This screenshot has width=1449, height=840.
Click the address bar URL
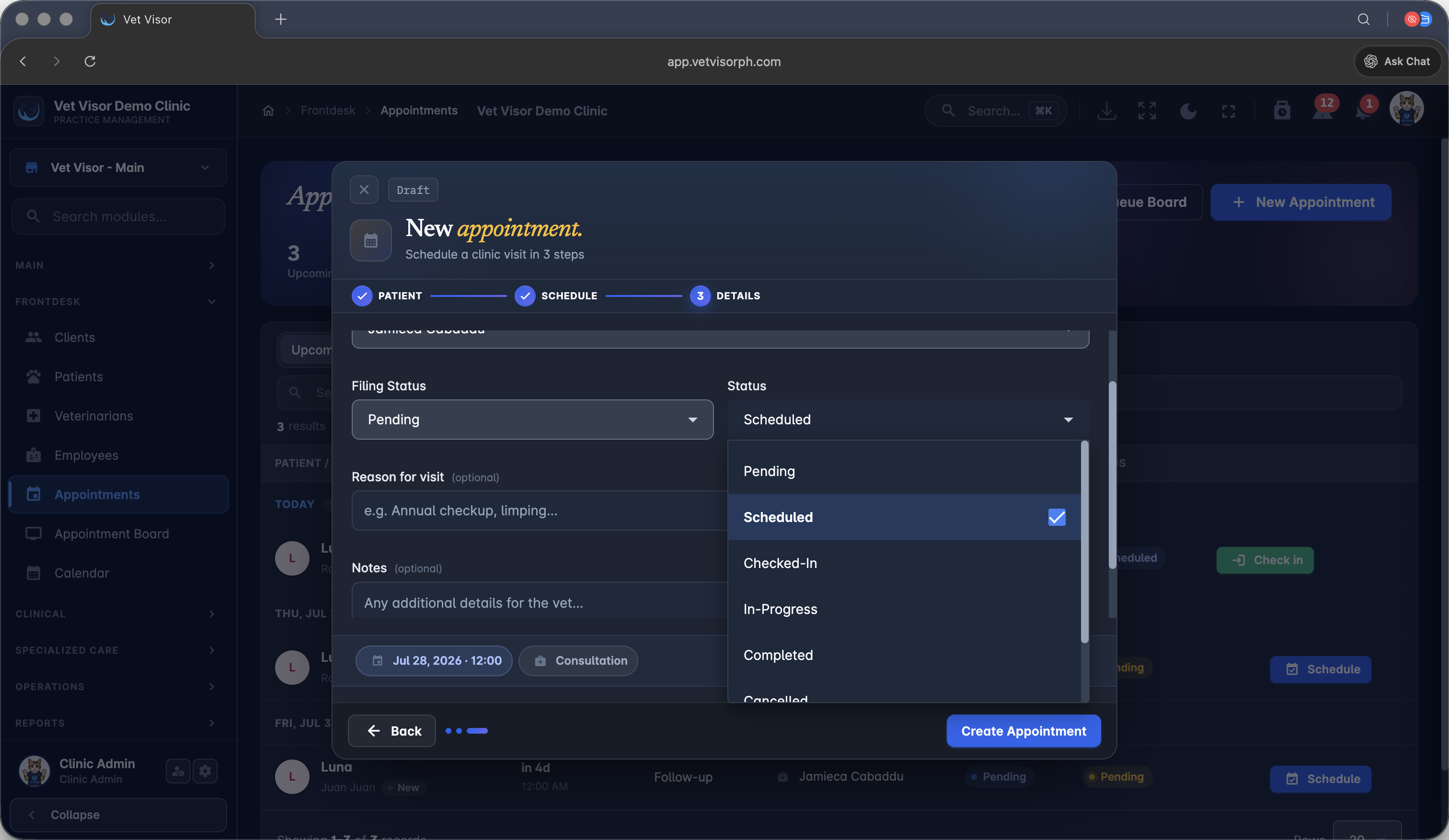click(x=724, y=61)
